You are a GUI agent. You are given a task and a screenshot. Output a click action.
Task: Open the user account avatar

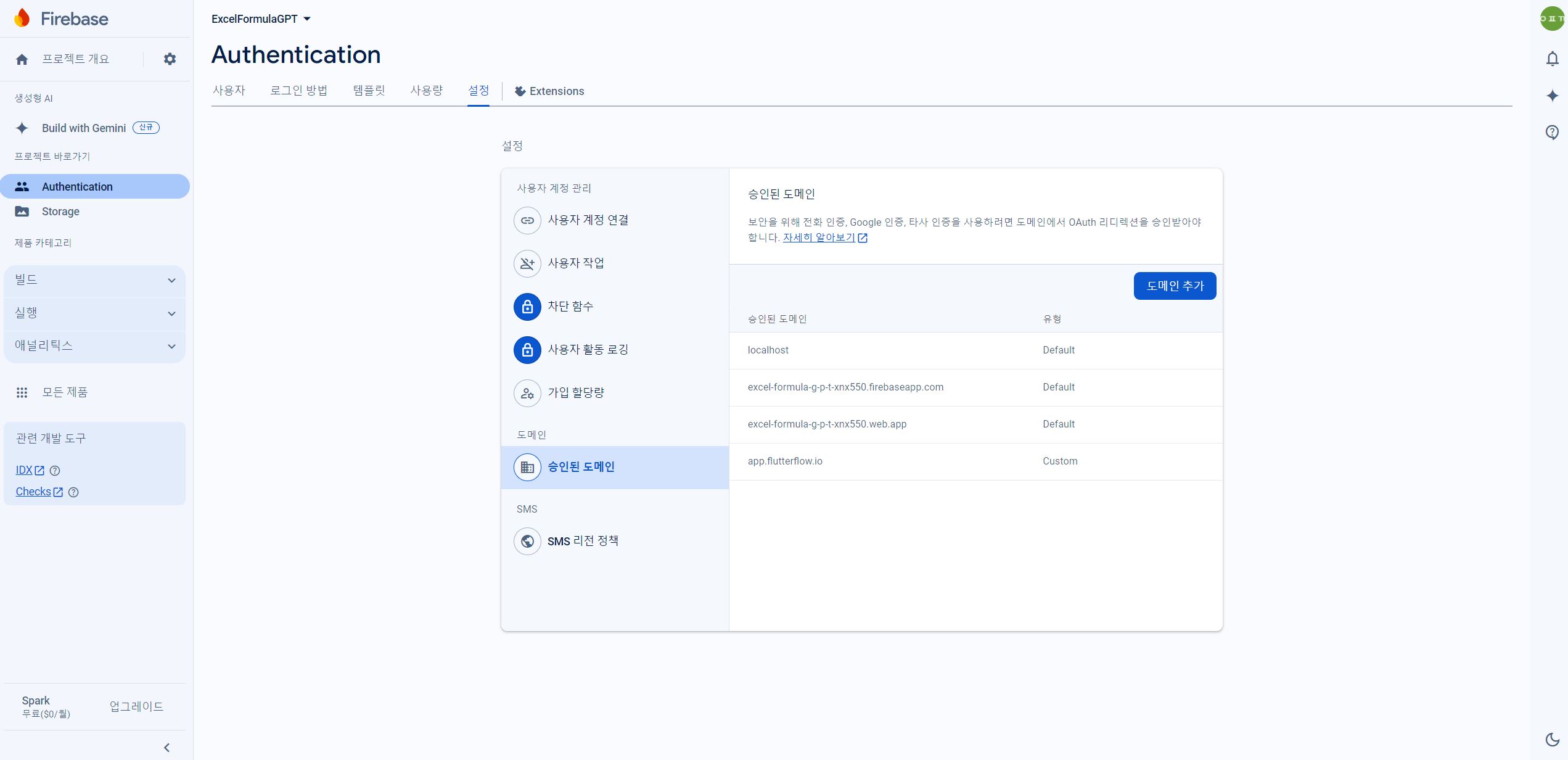tap(1553, 19)
